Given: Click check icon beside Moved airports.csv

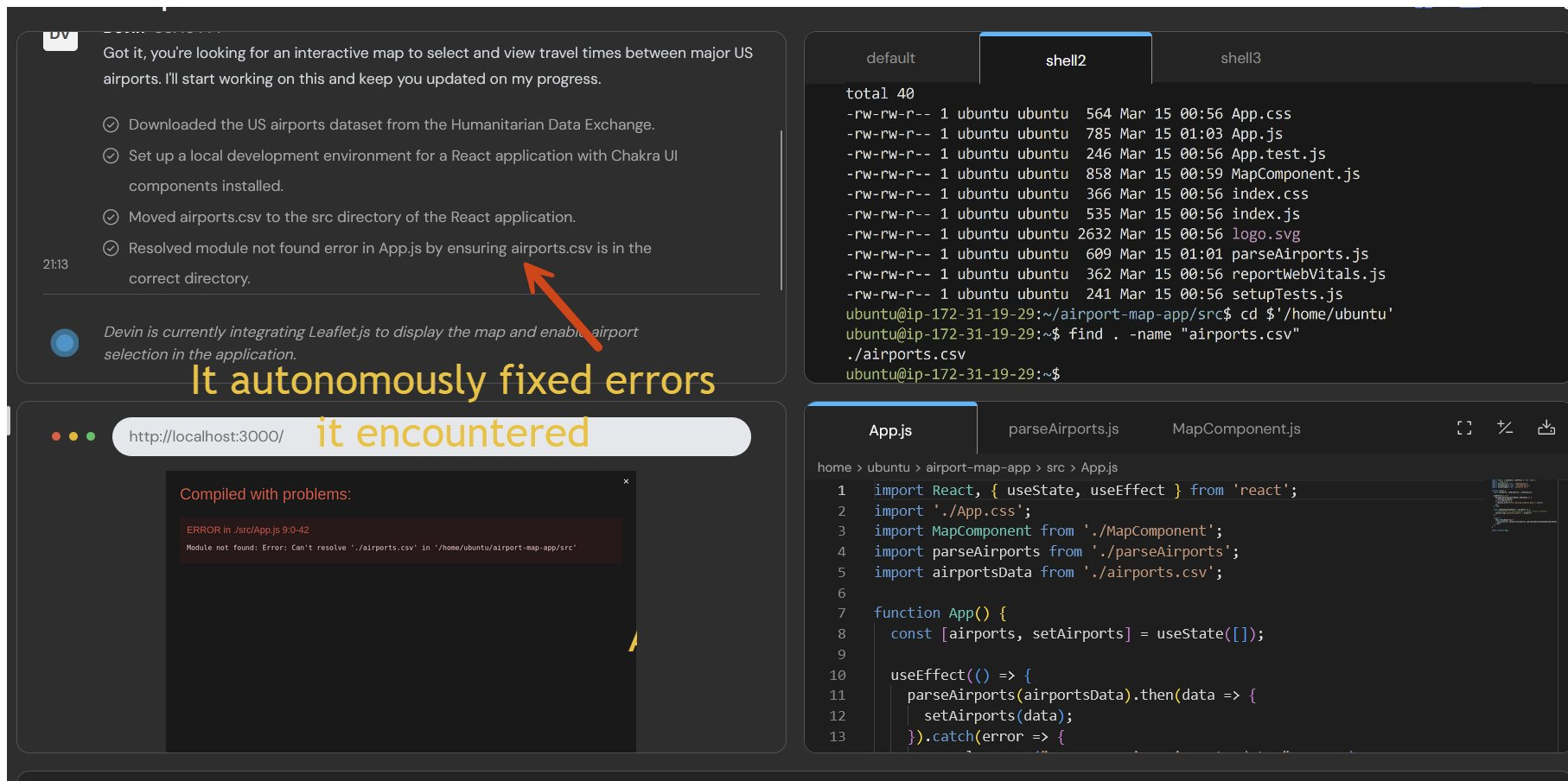Looking at the screenshot, I should tap(111, 217).
